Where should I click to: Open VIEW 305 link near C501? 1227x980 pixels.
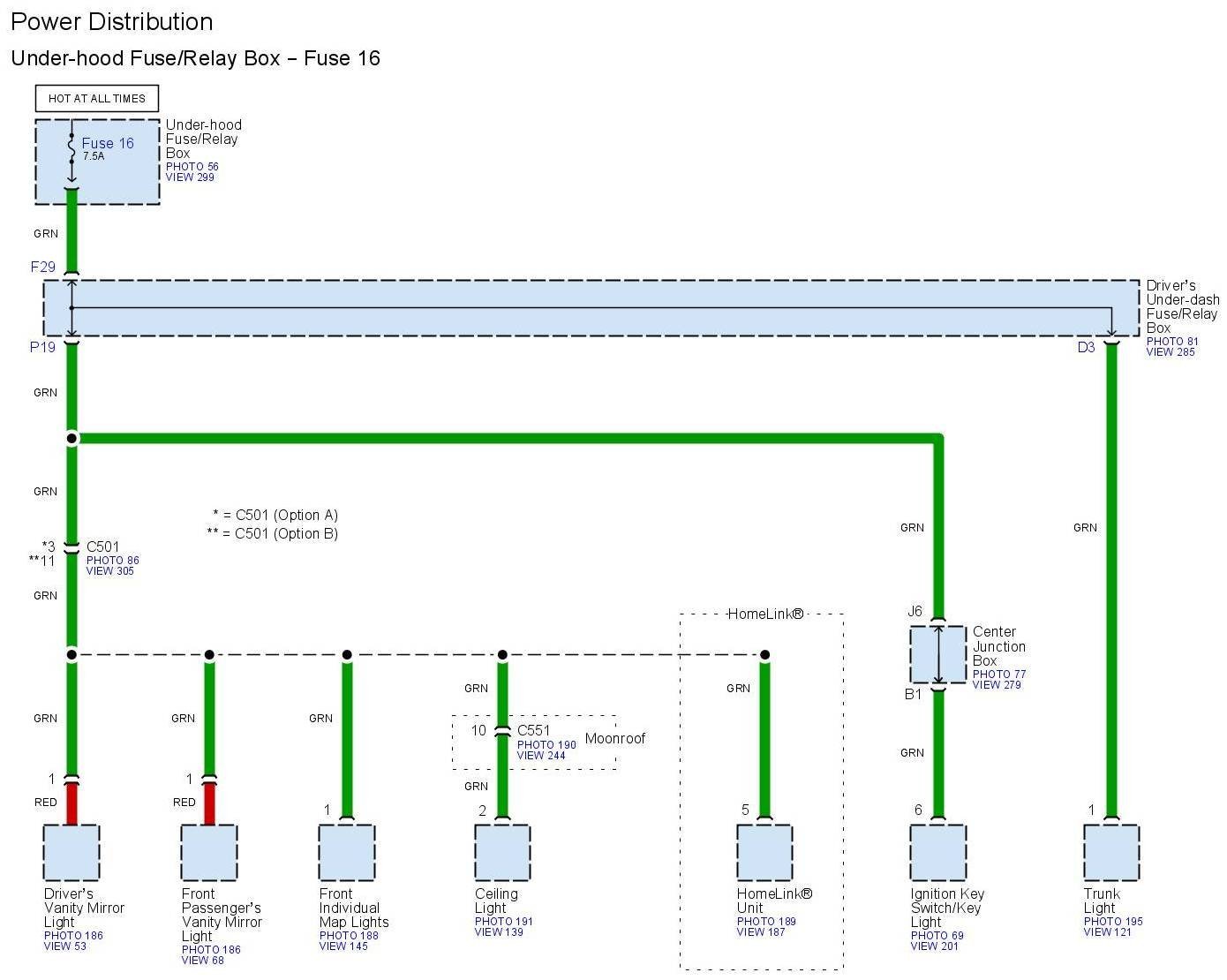[111, 571]
